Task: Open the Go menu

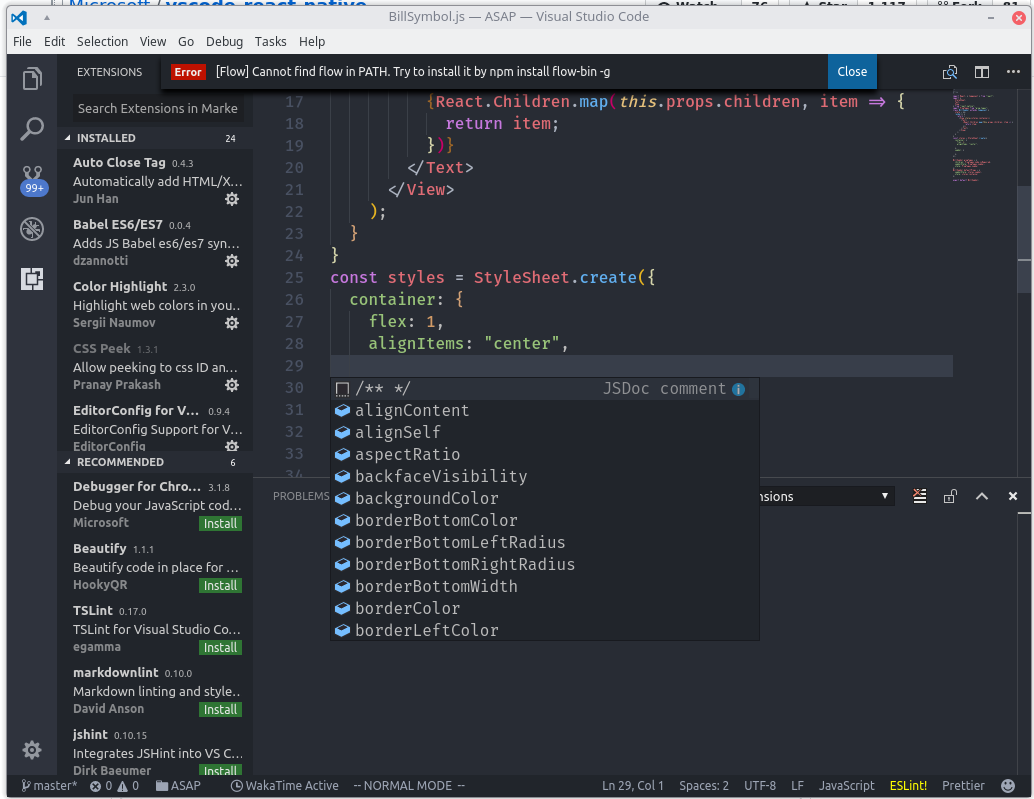Action: 186,42
